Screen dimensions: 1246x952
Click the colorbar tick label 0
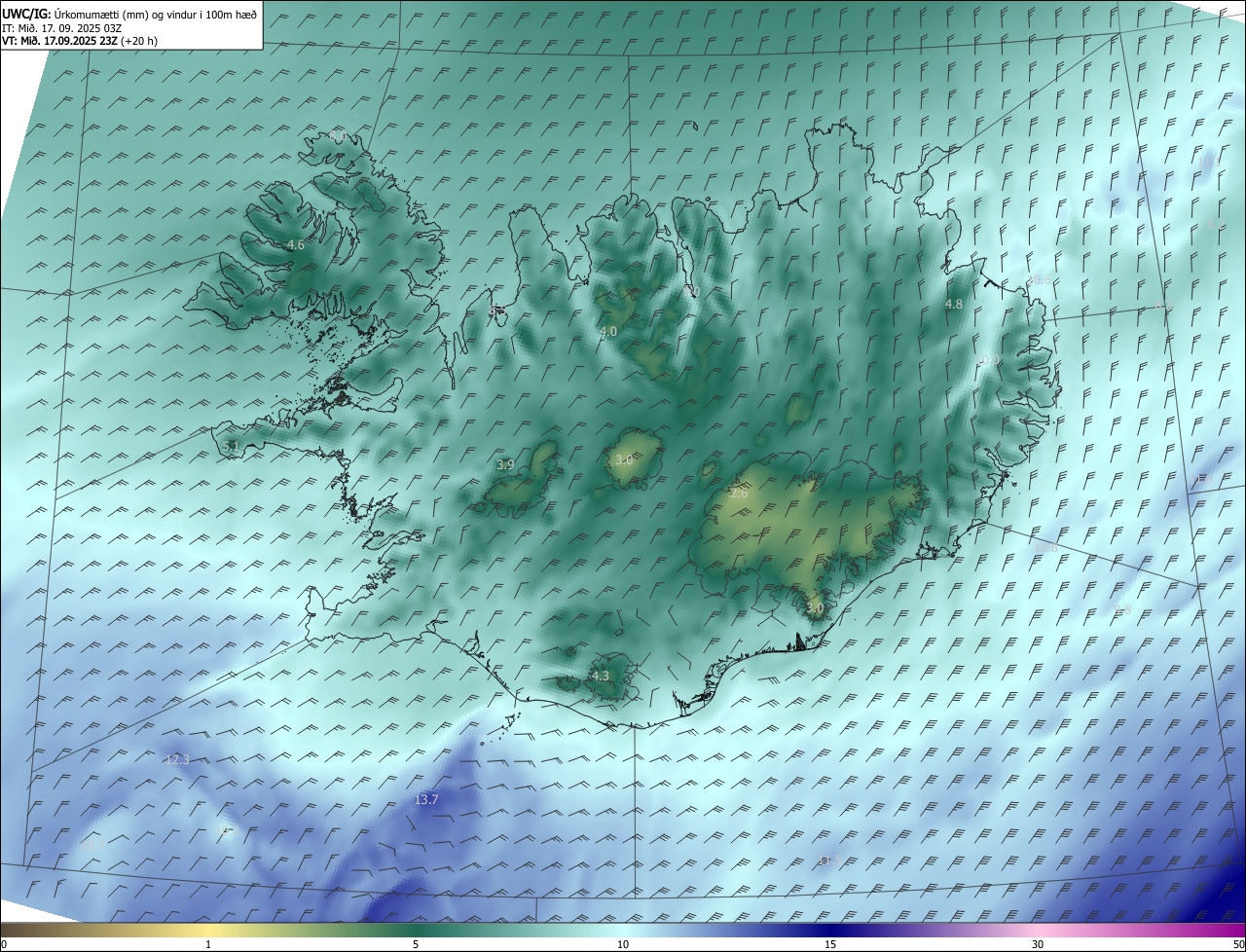point(4,945)
